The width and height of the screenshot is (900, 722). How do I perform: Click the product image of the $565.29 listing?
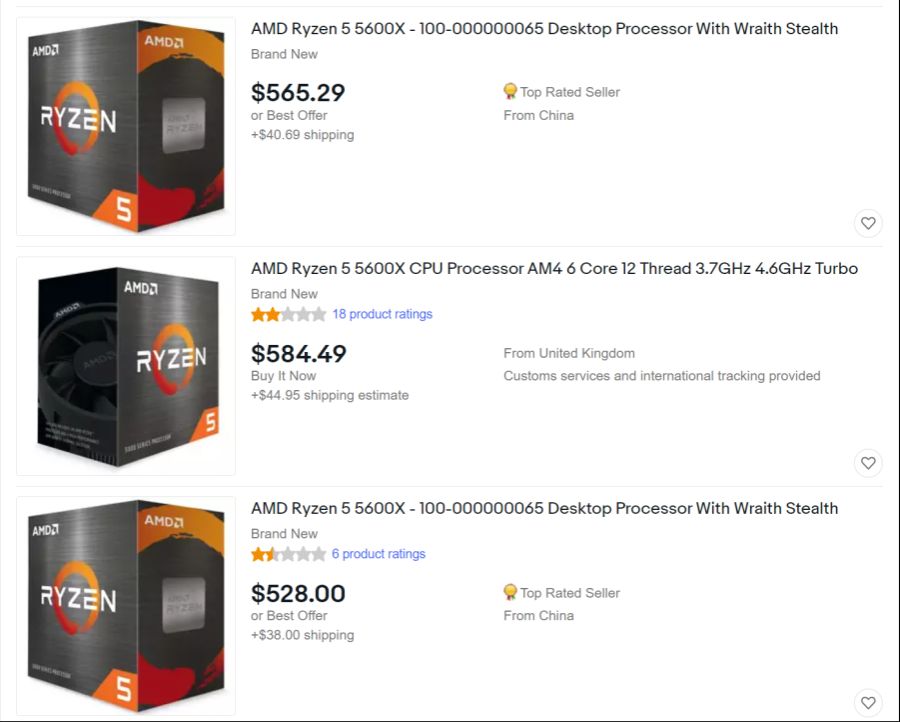126,127
